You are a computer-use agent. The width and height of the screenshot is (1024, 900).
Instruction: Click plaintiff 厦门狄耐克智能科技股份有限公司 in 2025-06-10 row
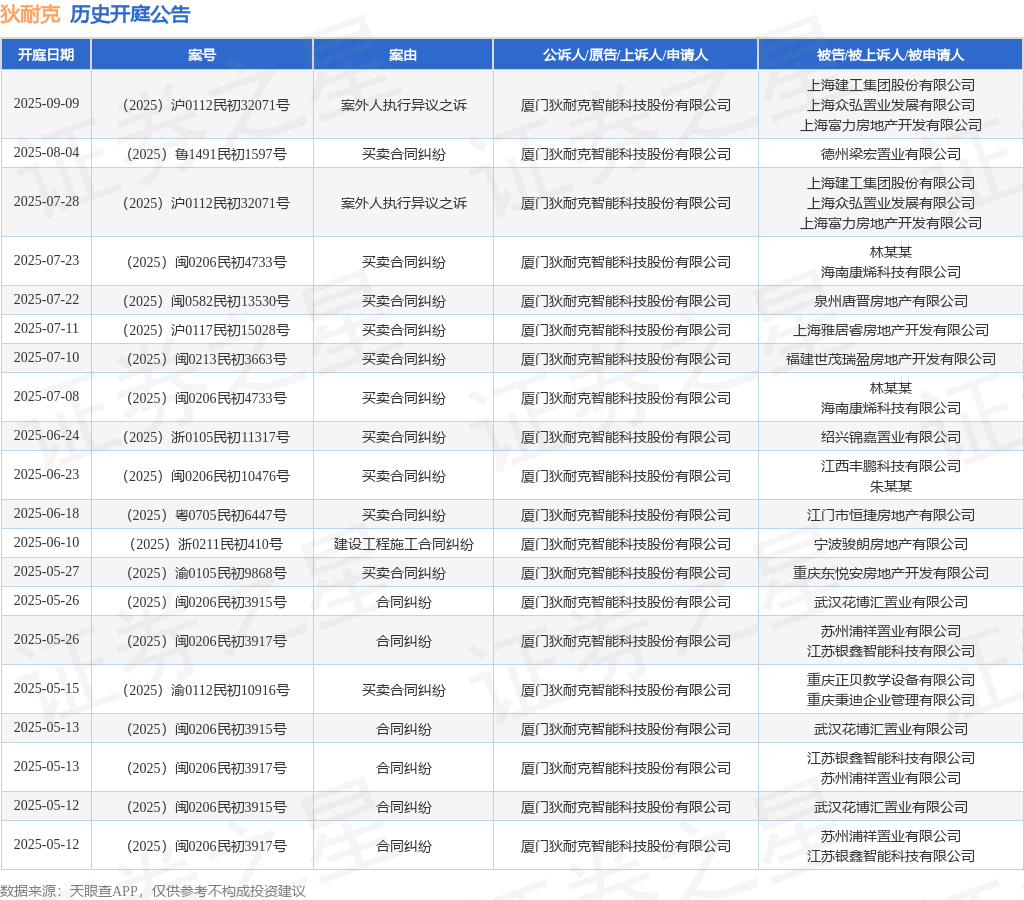tap(626, 544)
